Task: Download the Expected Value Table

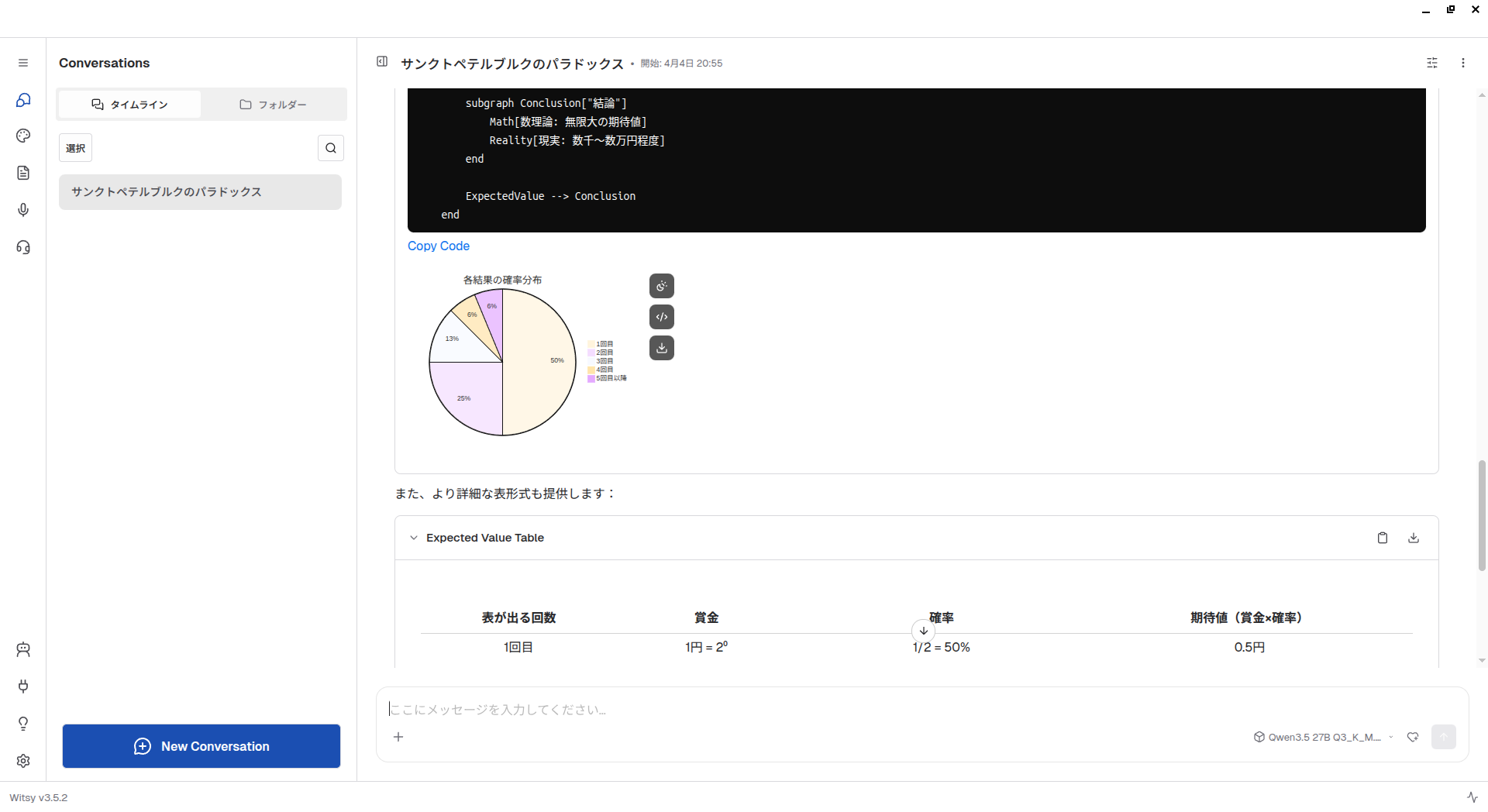Action: click(1413, 538)
